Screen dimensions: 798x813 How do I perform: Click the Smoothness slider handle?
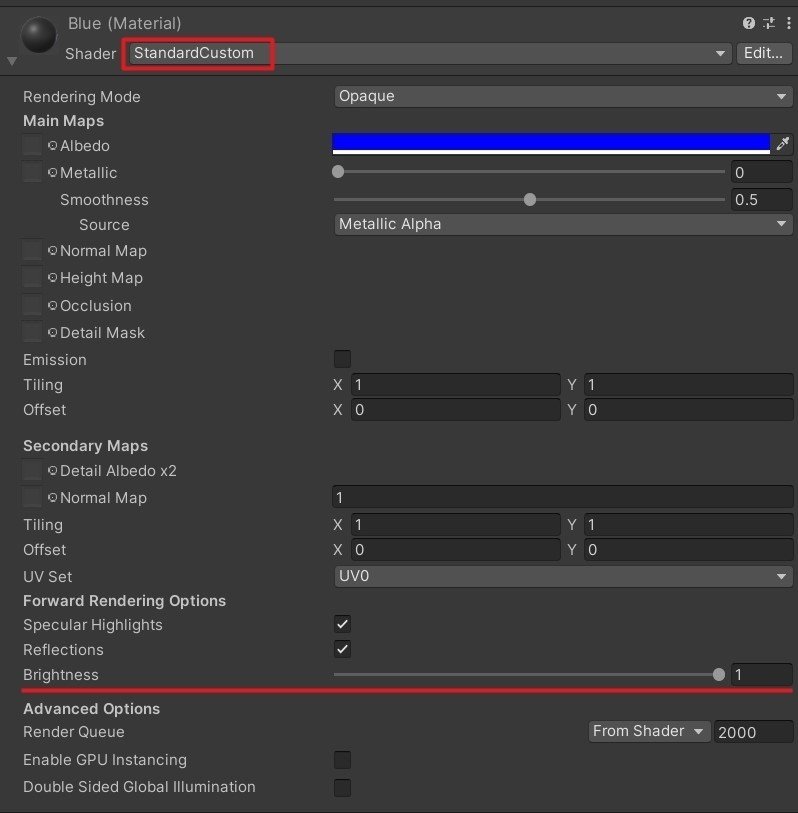pyautogui.click(x=530, y=200)
